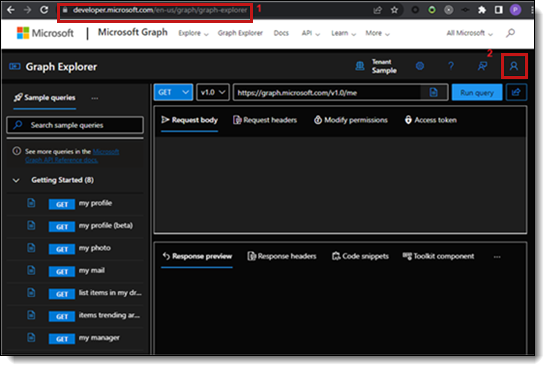Click the browser back arrow

11,10
